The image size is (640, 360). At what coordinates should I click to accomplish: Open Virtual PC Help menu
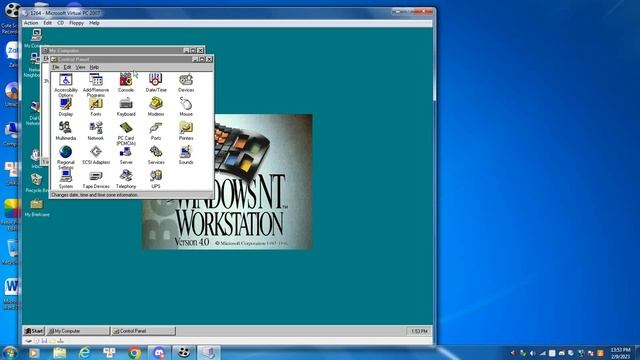tap(94, 23)
